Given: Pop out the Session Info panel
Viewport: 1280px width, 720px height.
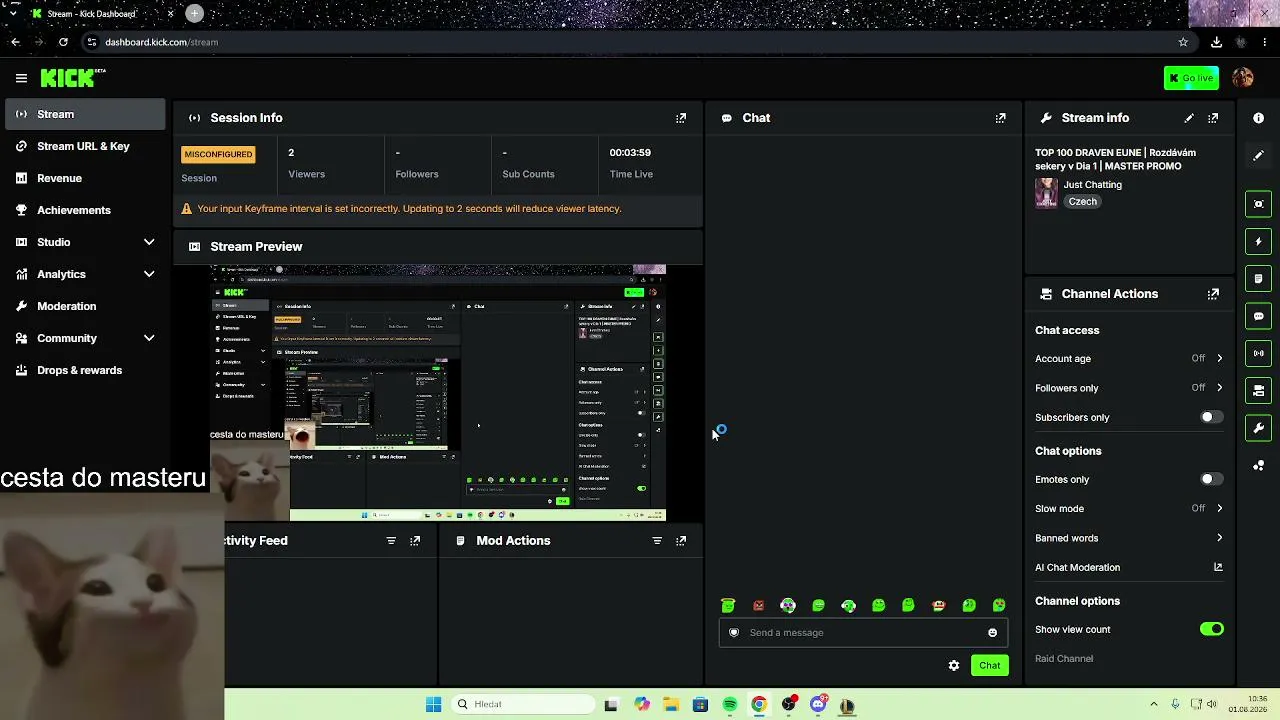Looking at the screenshot, I should click(x=681, y=118).
